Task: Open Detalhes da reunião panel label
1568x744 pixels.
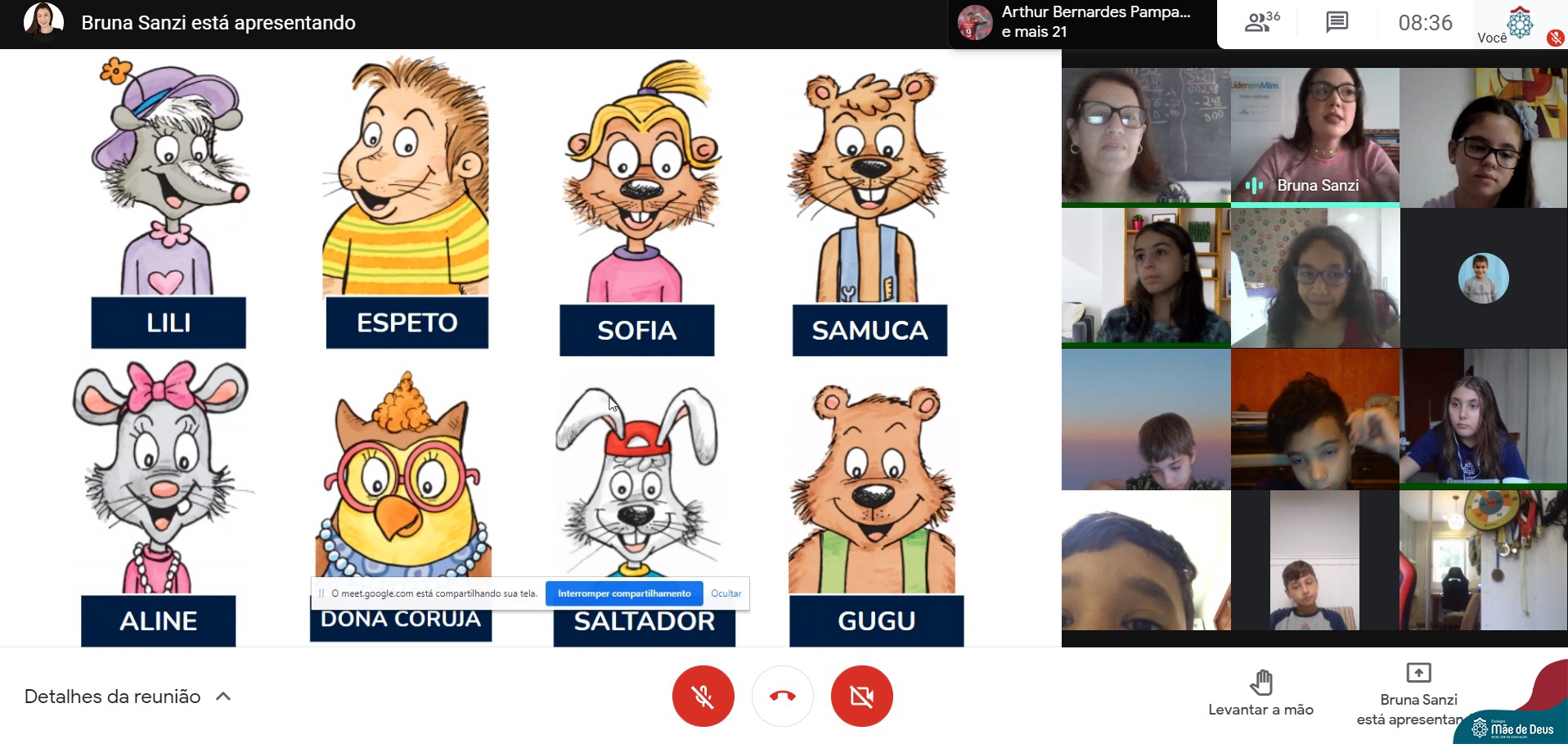Action: tap(112, 697)
